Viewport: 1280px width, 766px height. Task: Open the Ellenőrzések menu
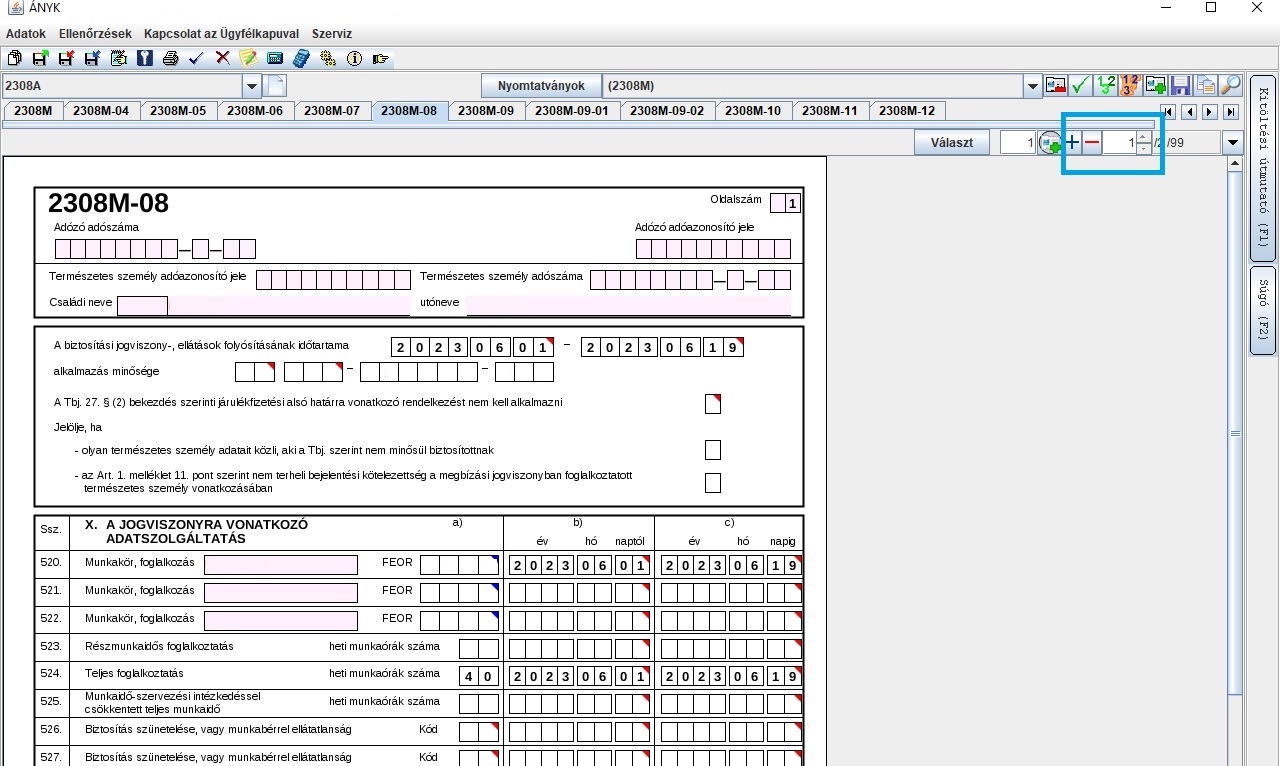coord(94,33)
